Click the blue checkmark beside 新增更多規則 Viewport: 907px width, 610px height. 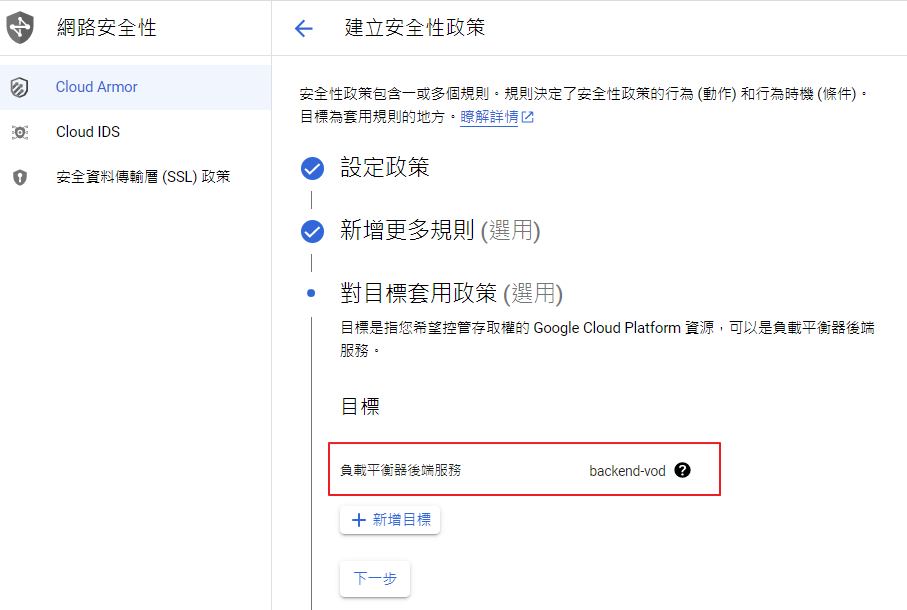[313, 231]
